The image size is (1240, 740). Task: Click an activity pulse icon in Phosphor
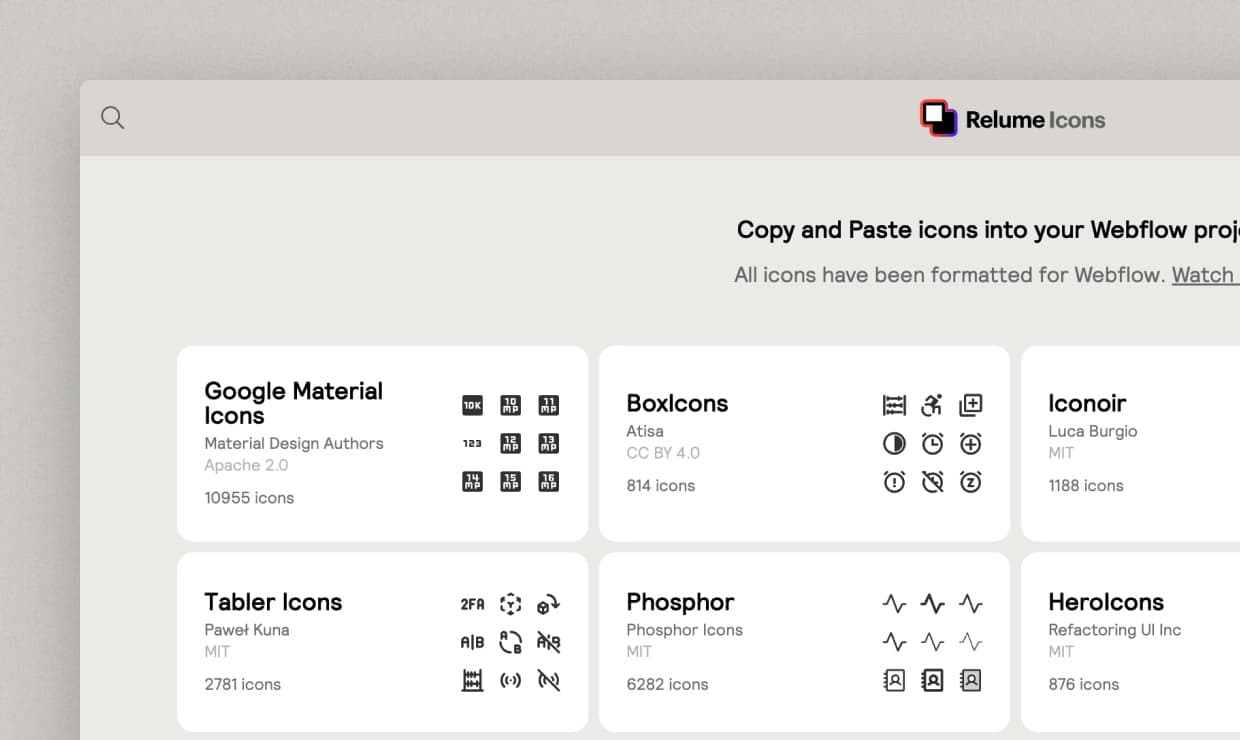click(894, 603)
